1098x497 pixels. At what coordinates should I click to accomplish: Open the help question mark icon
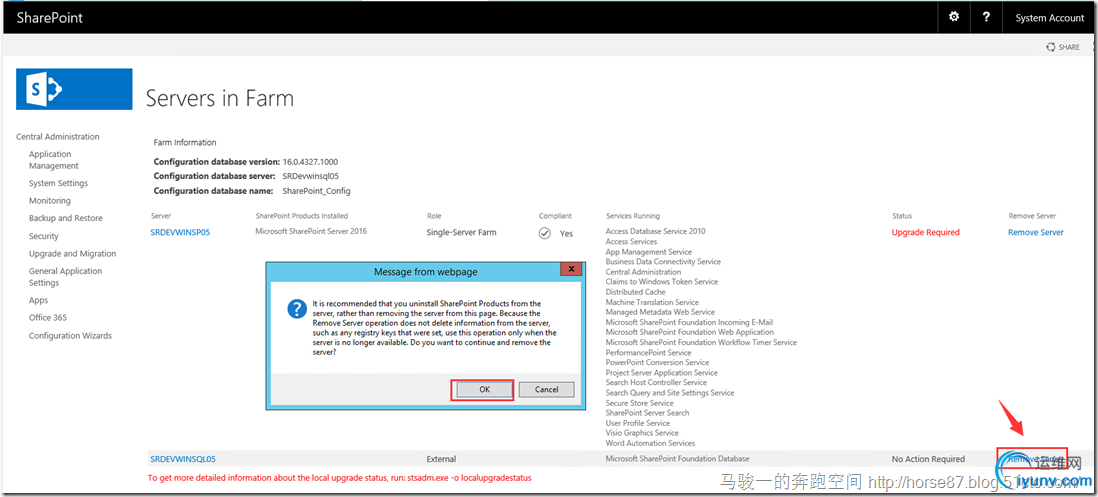[x=986, y=17]
